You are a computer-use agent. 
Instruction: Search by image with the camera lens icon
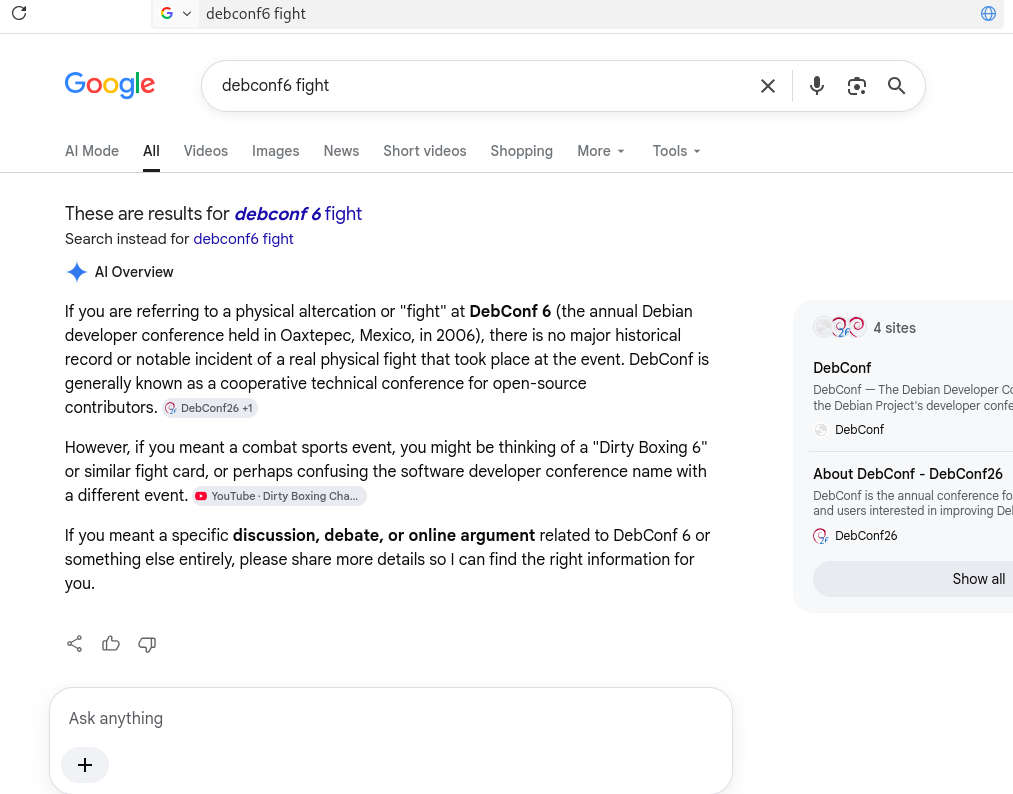(x=857, y=86)
